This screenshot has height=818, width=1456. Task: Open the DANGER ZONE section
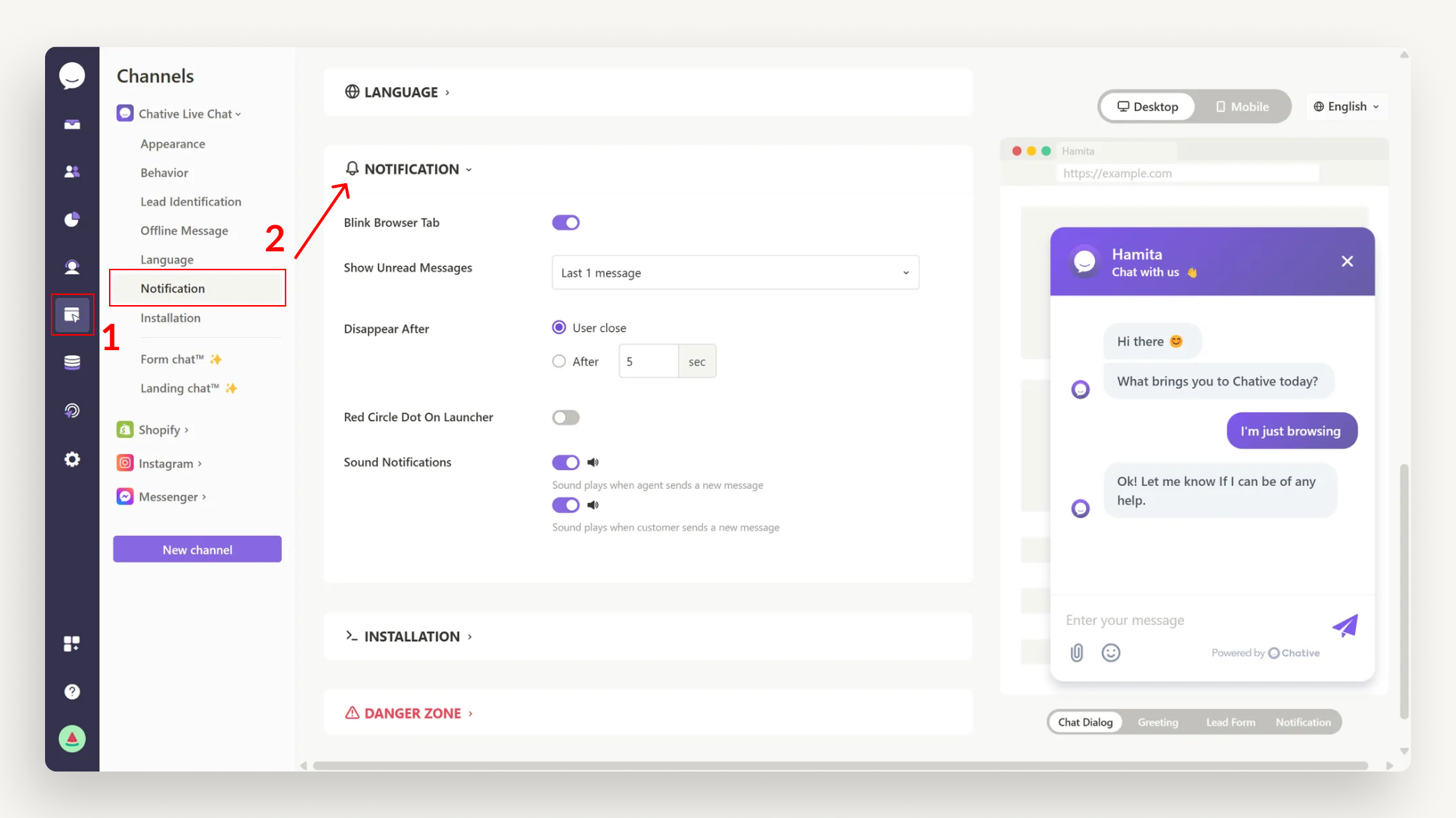click(409, 713)
